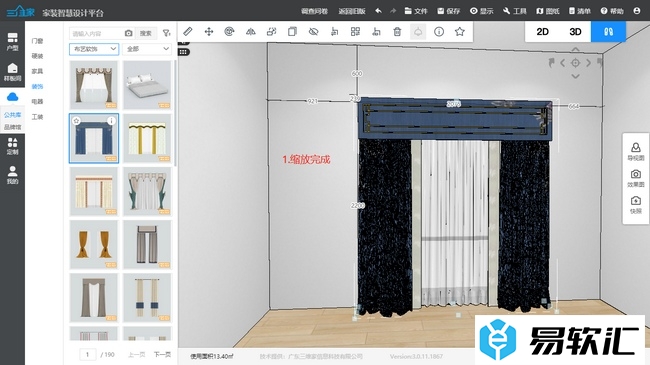Click the undo arrow in the top bar
Image resolution: width=650 pixels, height=365 pixels.
[378, 11]
